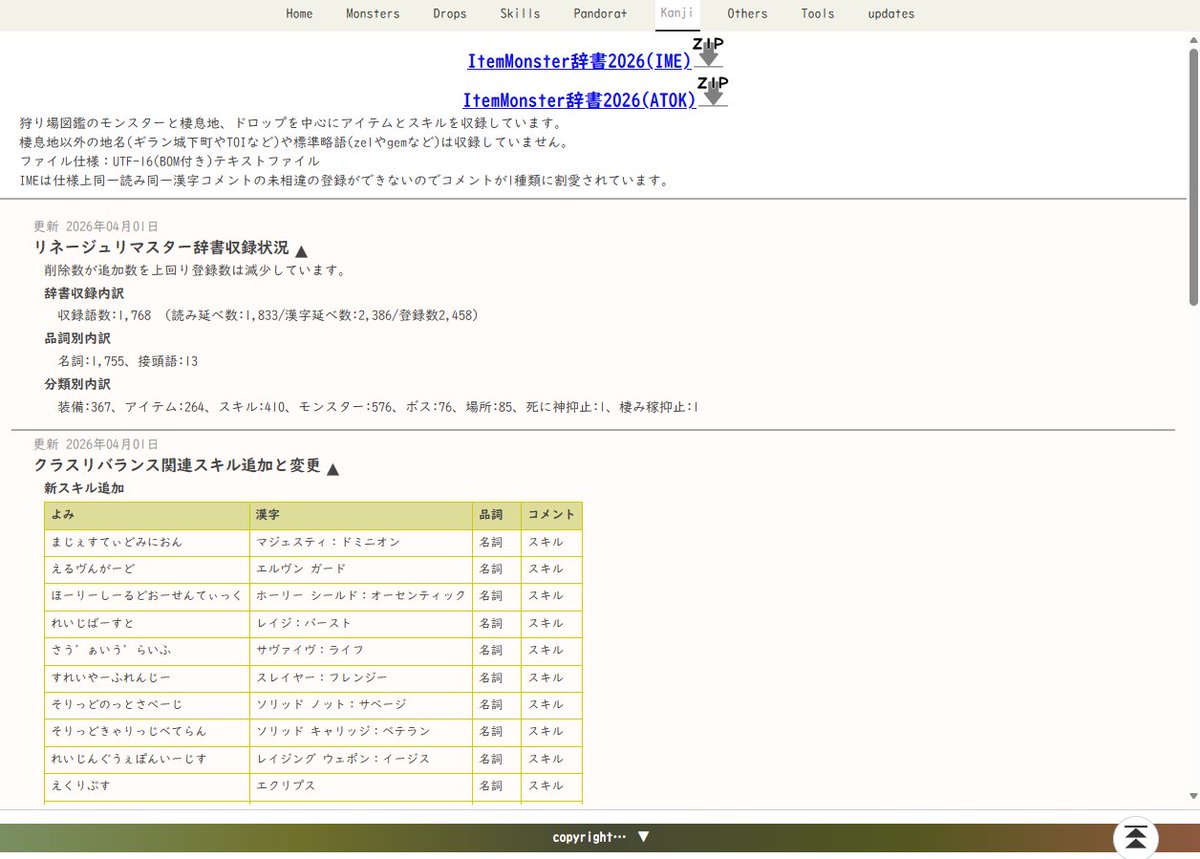This screenshot has height=859, width=1200.
Task: Select the エルヴン ガード cell
Action: click(361, 569)
